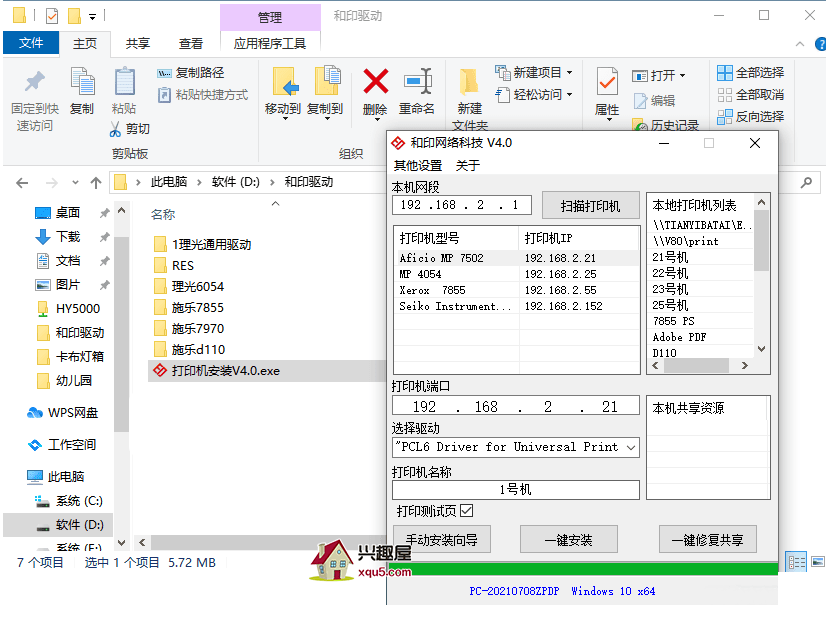The height and width of the screenshot is (633, 826).
Task: Click the Properties checkmark icon
Action: 607,82
